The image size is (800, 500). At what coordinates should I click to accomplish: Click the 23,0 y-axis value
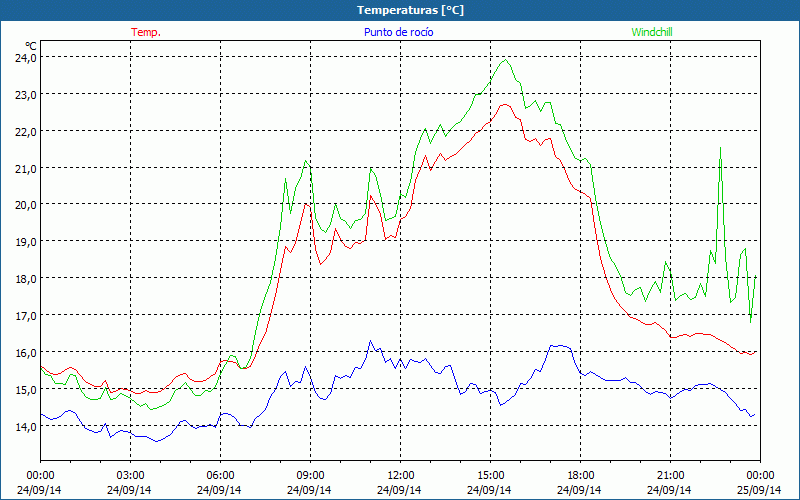click(x=26, y=94)
